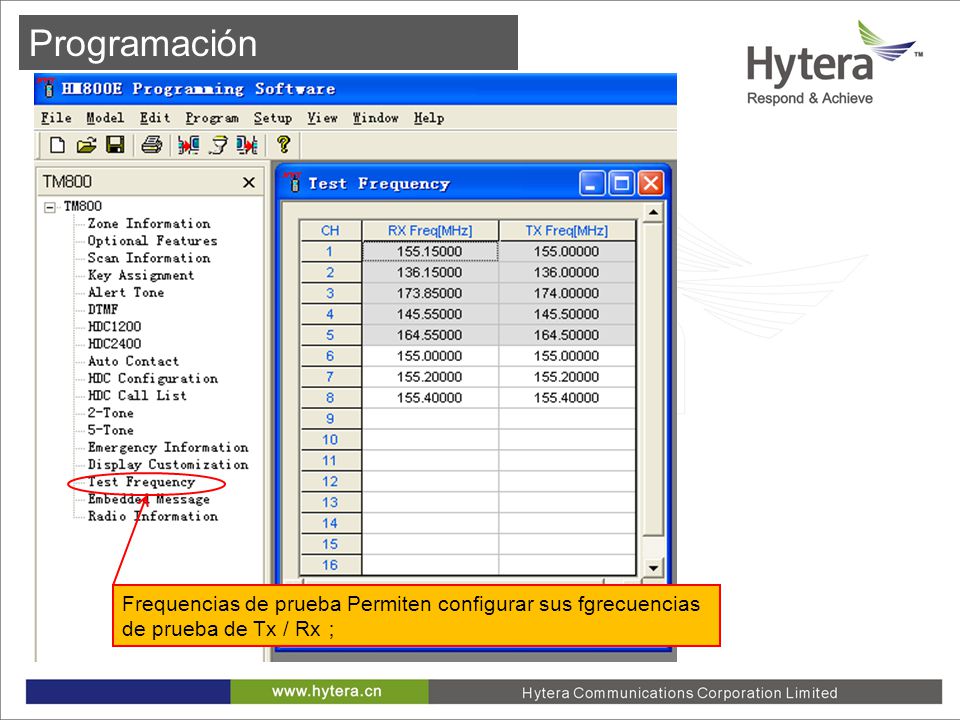
Task: Click RX cell 173.85000 for channel 3
Action: click(430, 293)
